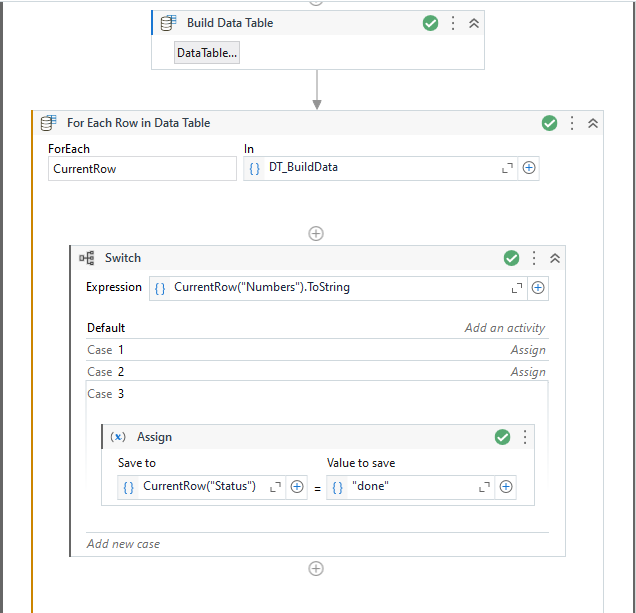Screen dimensions: 636x613
Task: Add activity below the Switch
Action: 316,569
